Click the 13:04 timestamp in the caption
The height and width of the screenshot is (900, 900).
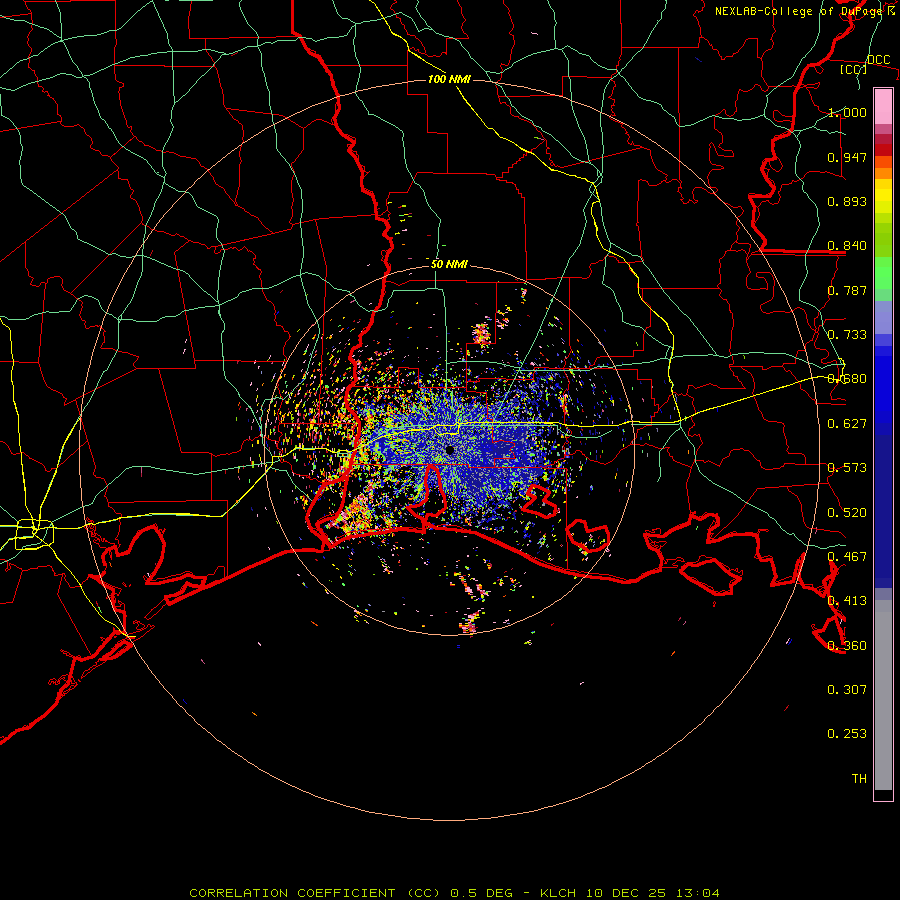click(697, 893)
